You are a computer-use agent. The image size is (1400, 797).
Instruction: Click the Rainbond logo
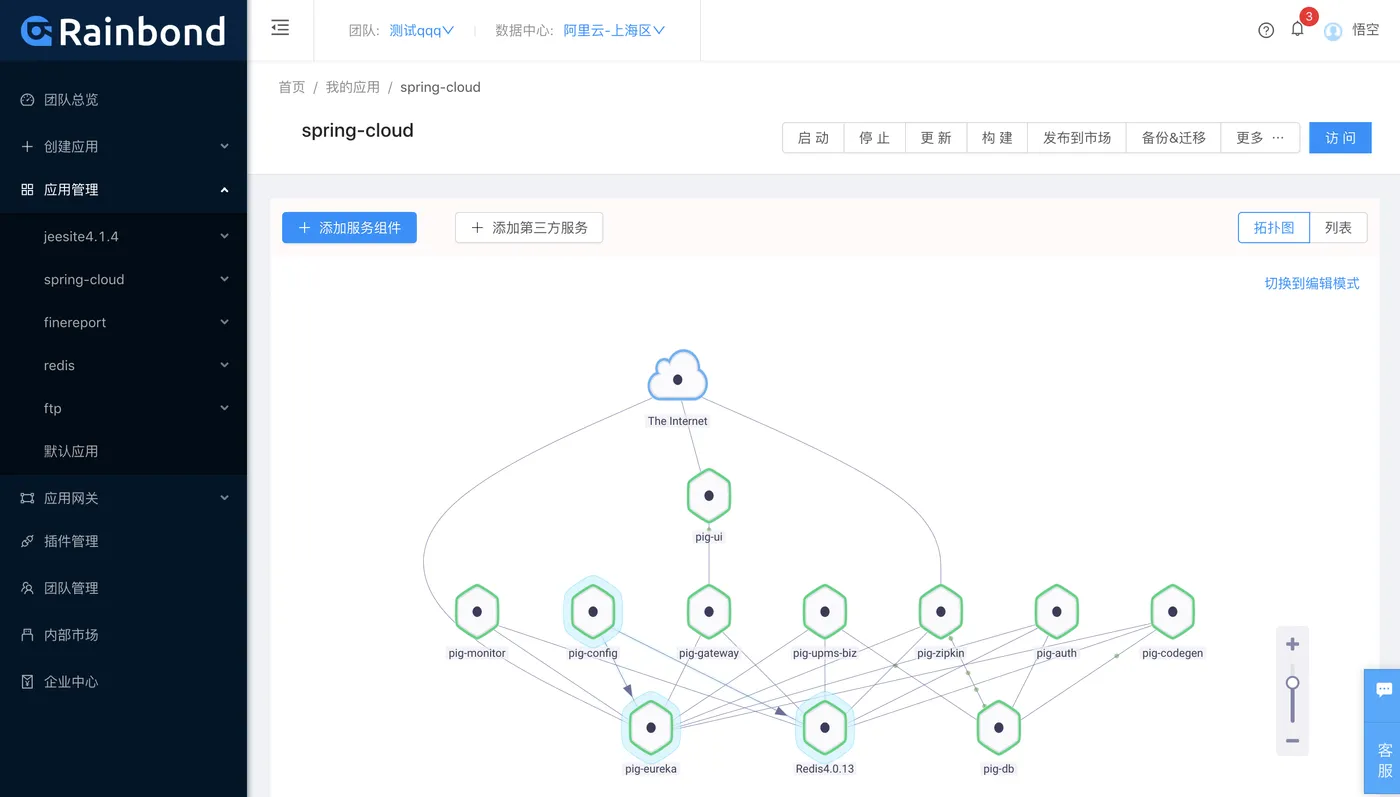[x=123, y=31]
